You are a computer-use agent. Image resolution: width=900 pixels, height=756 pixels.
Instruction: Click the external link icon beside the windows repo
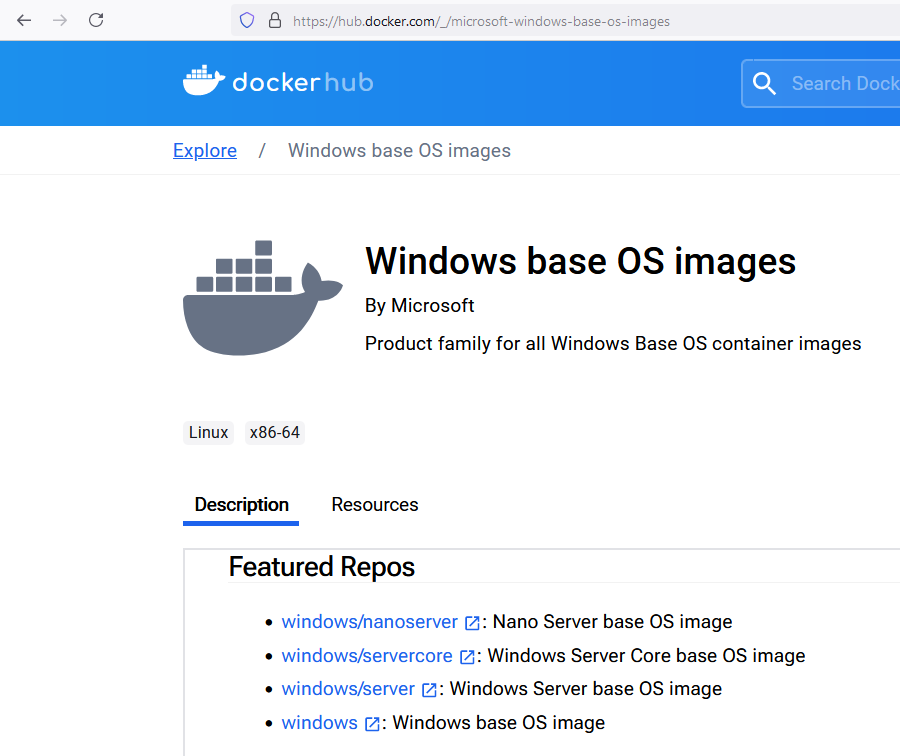(372, 723)
